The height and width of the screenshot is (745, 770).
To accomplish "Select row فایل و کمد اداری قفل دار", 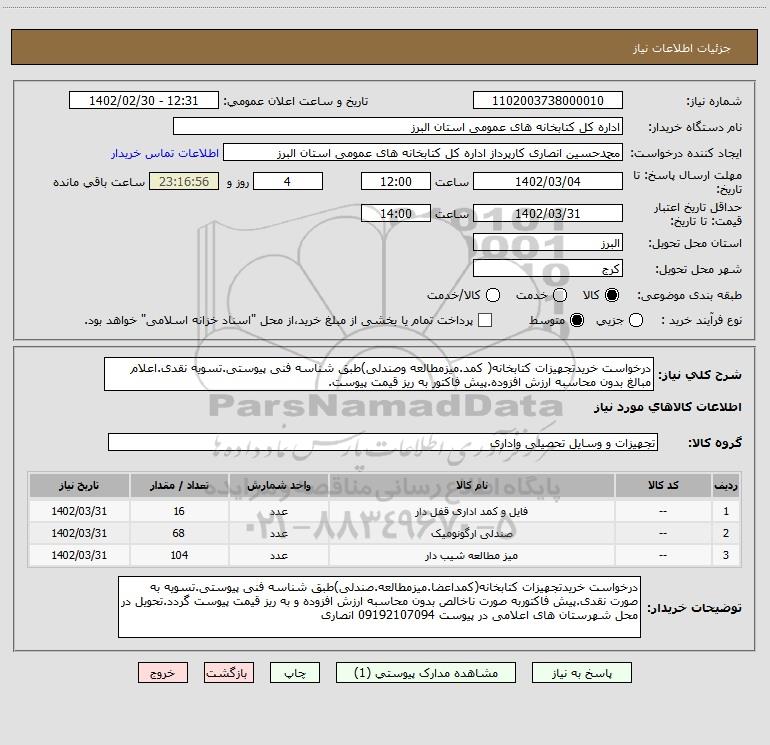I will (x=385, y=511).
